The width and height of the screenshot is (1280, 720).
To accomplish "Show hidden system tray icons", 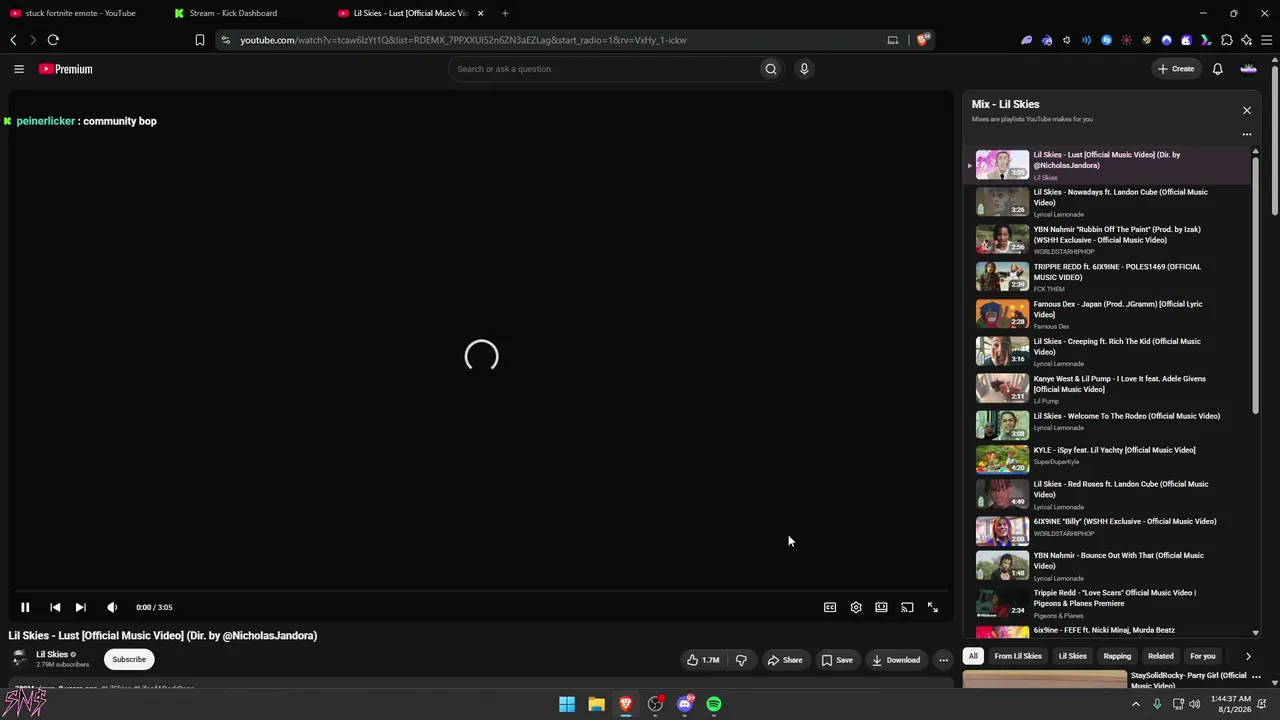I will (1135, 704).
